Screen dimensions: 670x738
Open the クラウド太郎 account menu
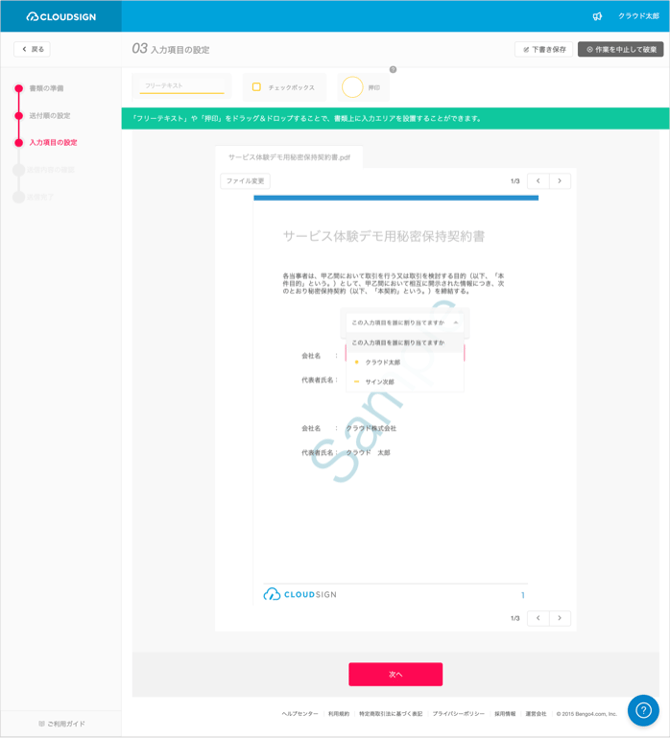click(x=638, y=16)
